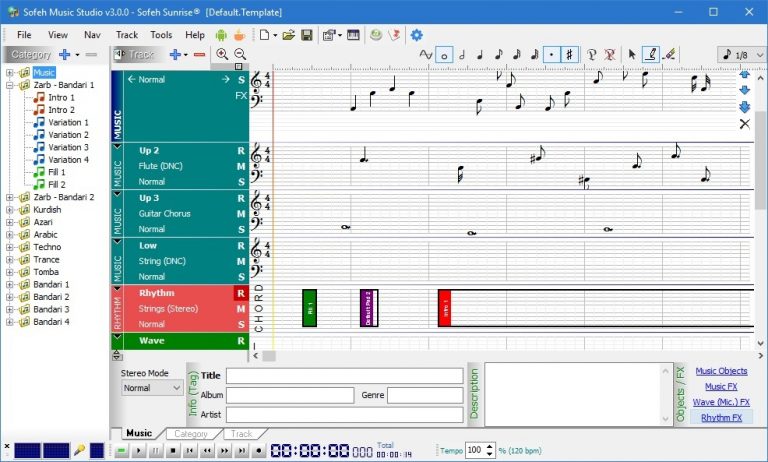The width and height of the screenshot is (768, 462).
Task: Select the quarter note duration
Action: [x=480, y=54]
